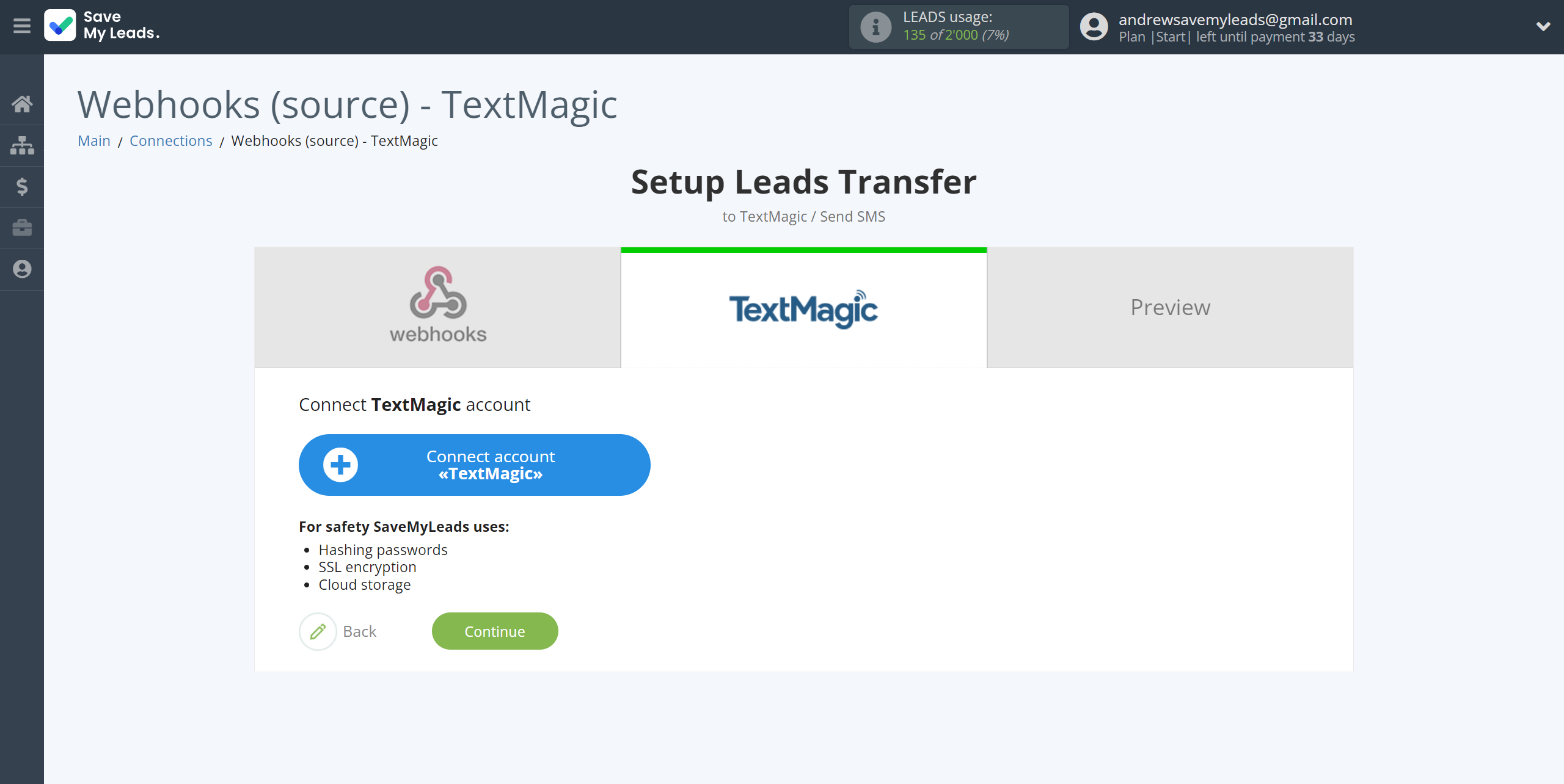Click the Preview tab
1564x784 pixels.
click(x=1170, y=306)
